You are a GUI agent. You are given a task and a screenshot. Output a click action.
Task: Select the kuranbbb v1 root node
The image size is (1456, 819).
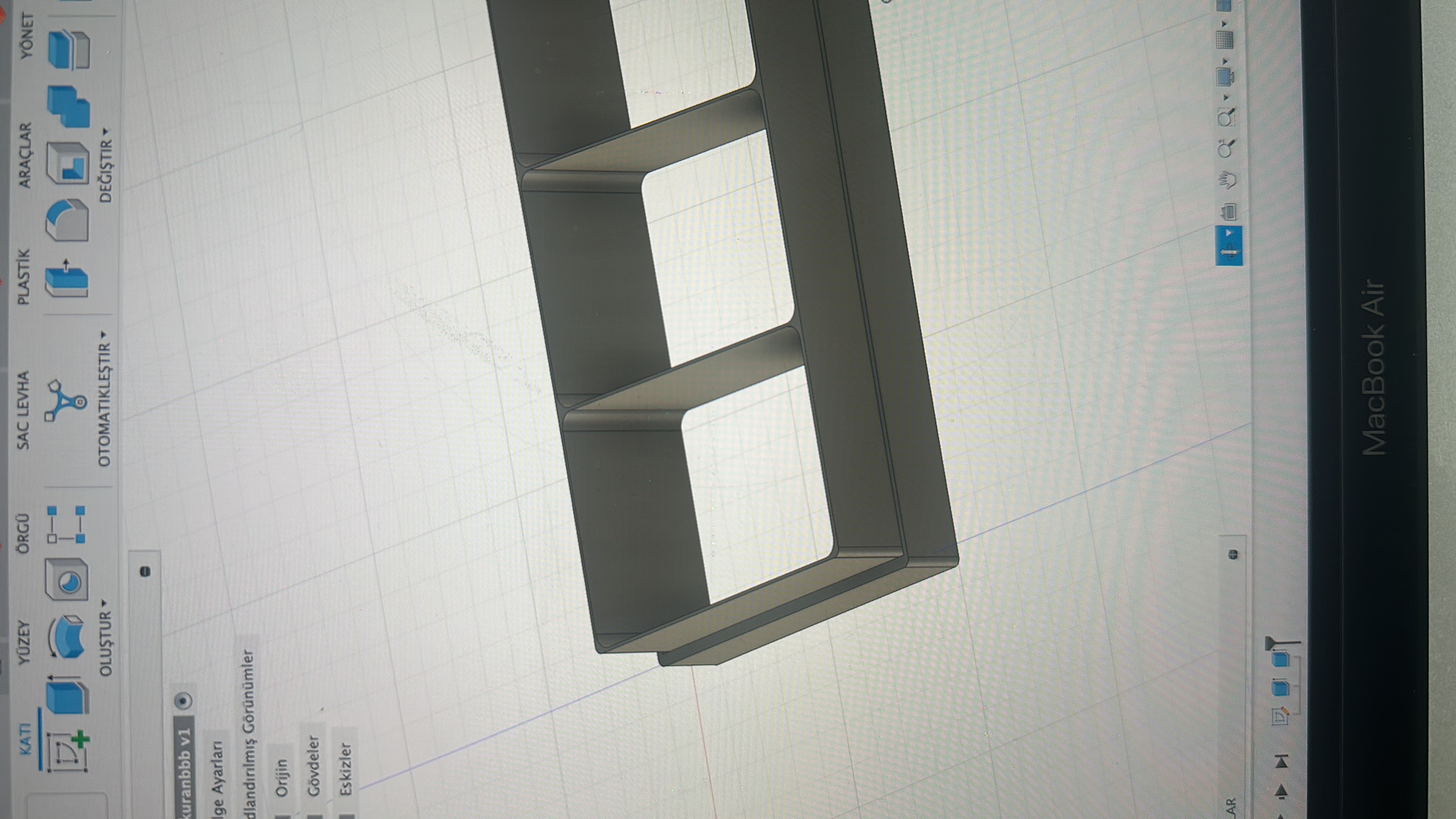[184, 766]
